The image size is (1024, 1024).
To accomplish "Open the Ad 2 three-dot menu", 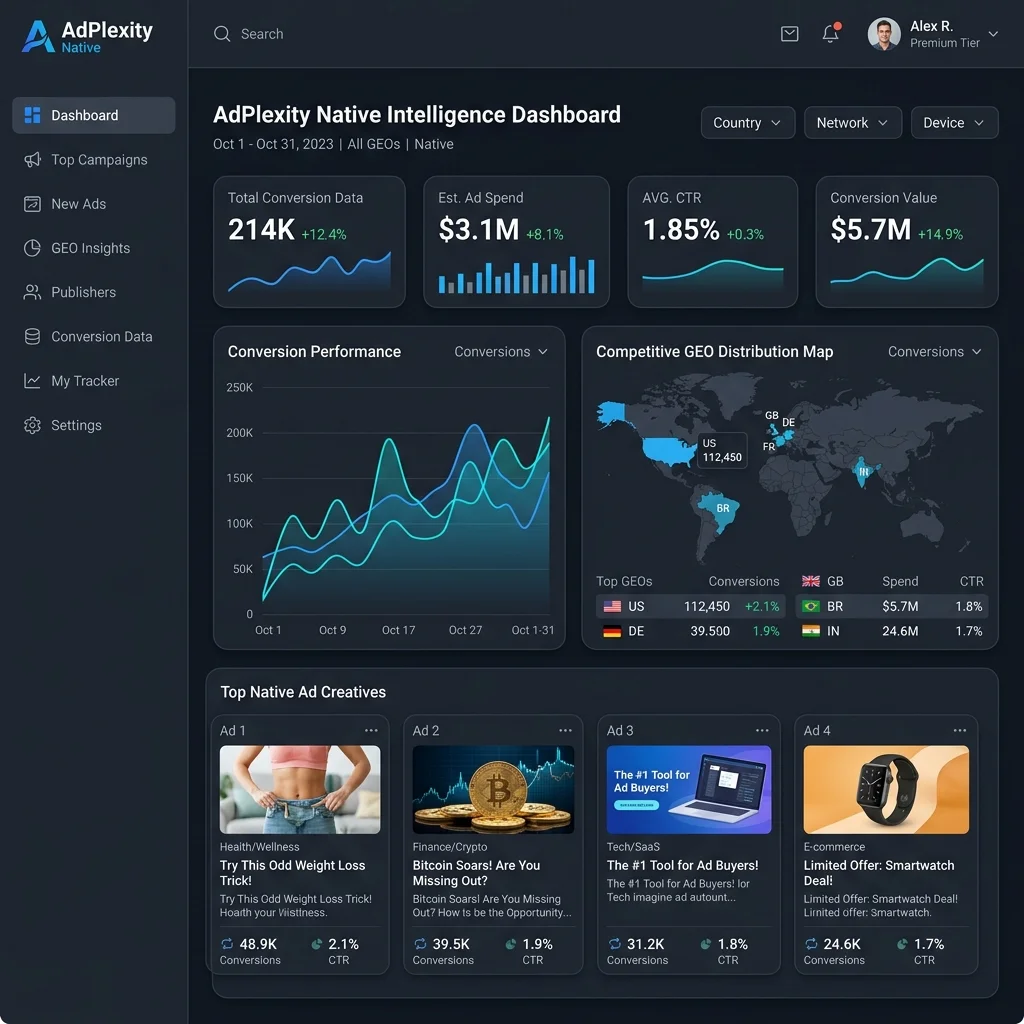I will [x=565, y=730].
